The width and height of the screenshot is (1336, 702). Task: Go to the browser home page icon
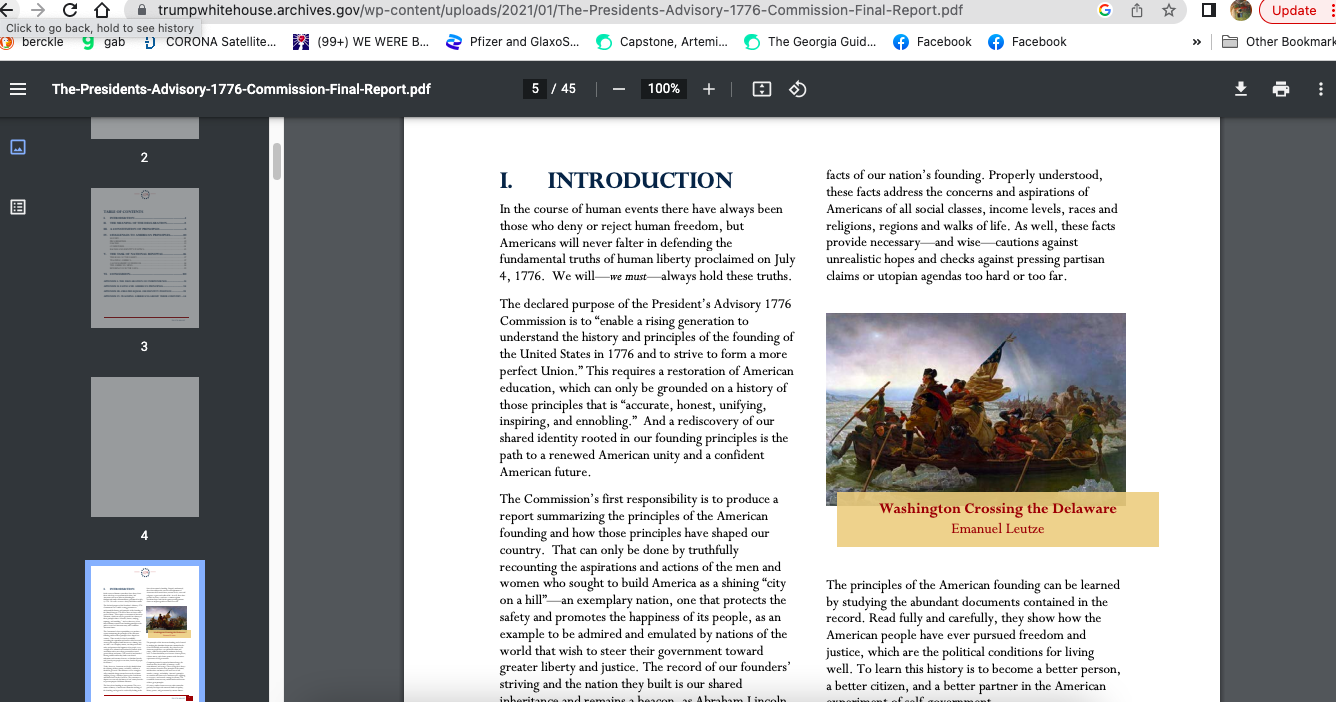click(101, 10)
